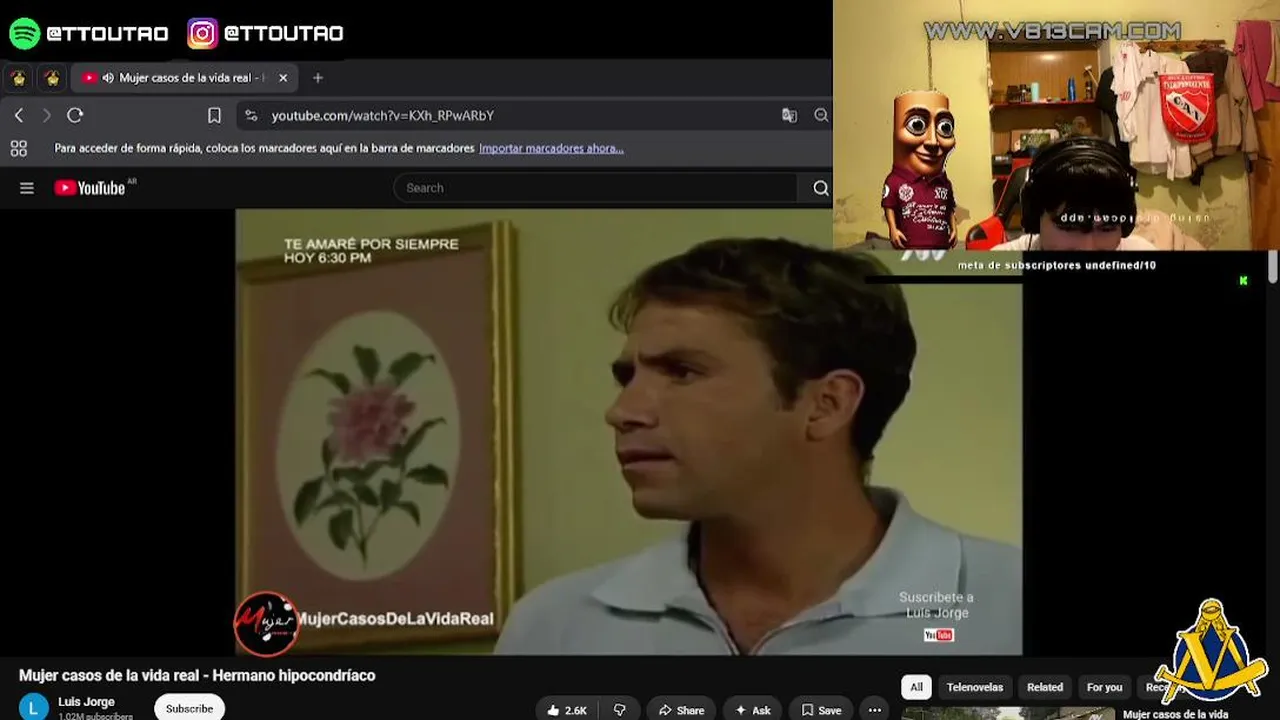
Task: Open the first pinned browser tab
Action: (18, 78)
